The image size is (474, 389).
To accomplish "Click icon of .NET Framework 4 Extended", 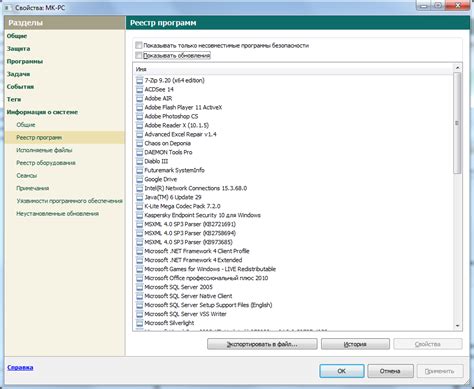I will (x=139, y=260).
